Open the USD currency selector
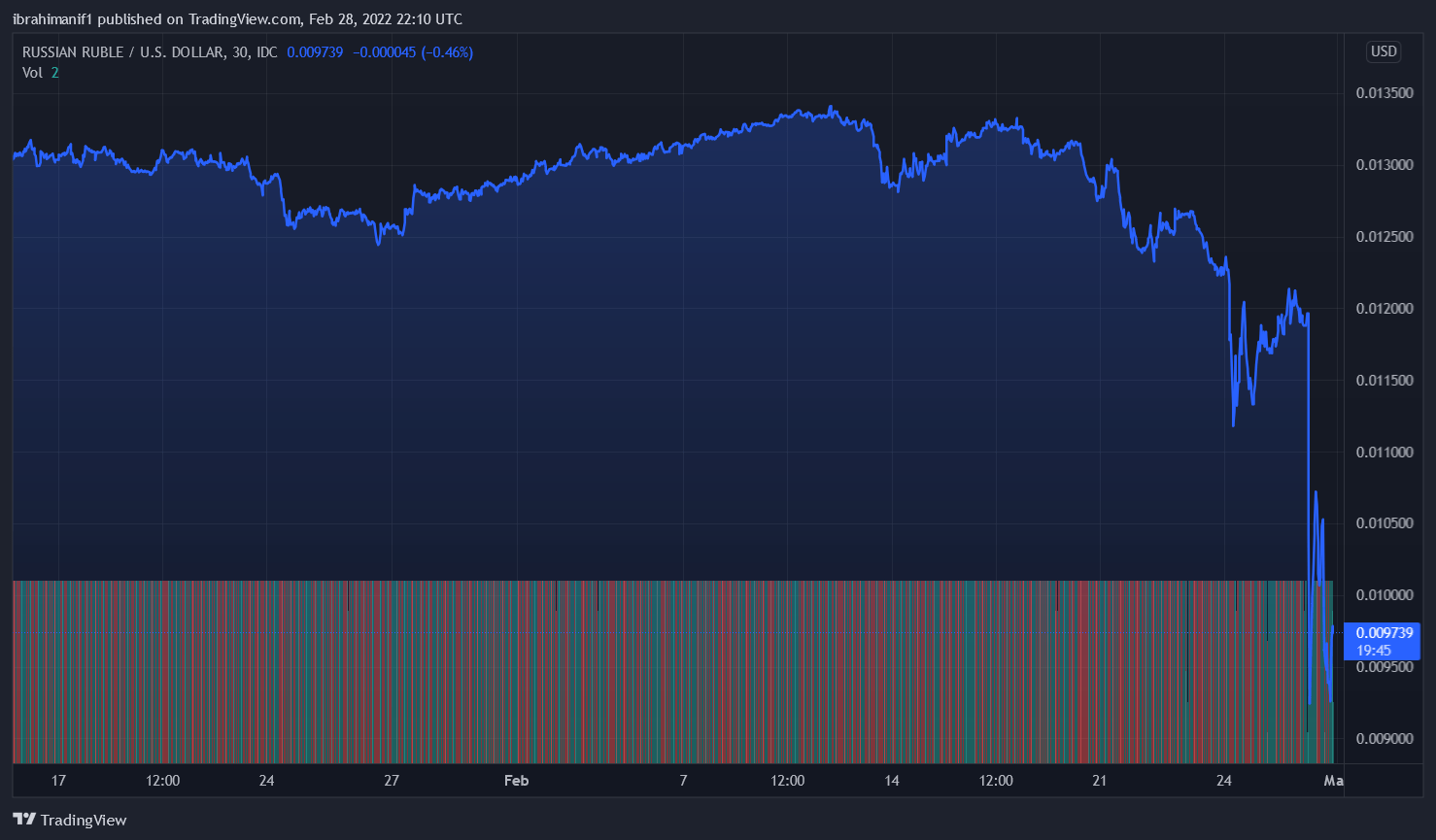This screenshot has height=840, width=1436. pyautogui.click(x=1384, y=51)
